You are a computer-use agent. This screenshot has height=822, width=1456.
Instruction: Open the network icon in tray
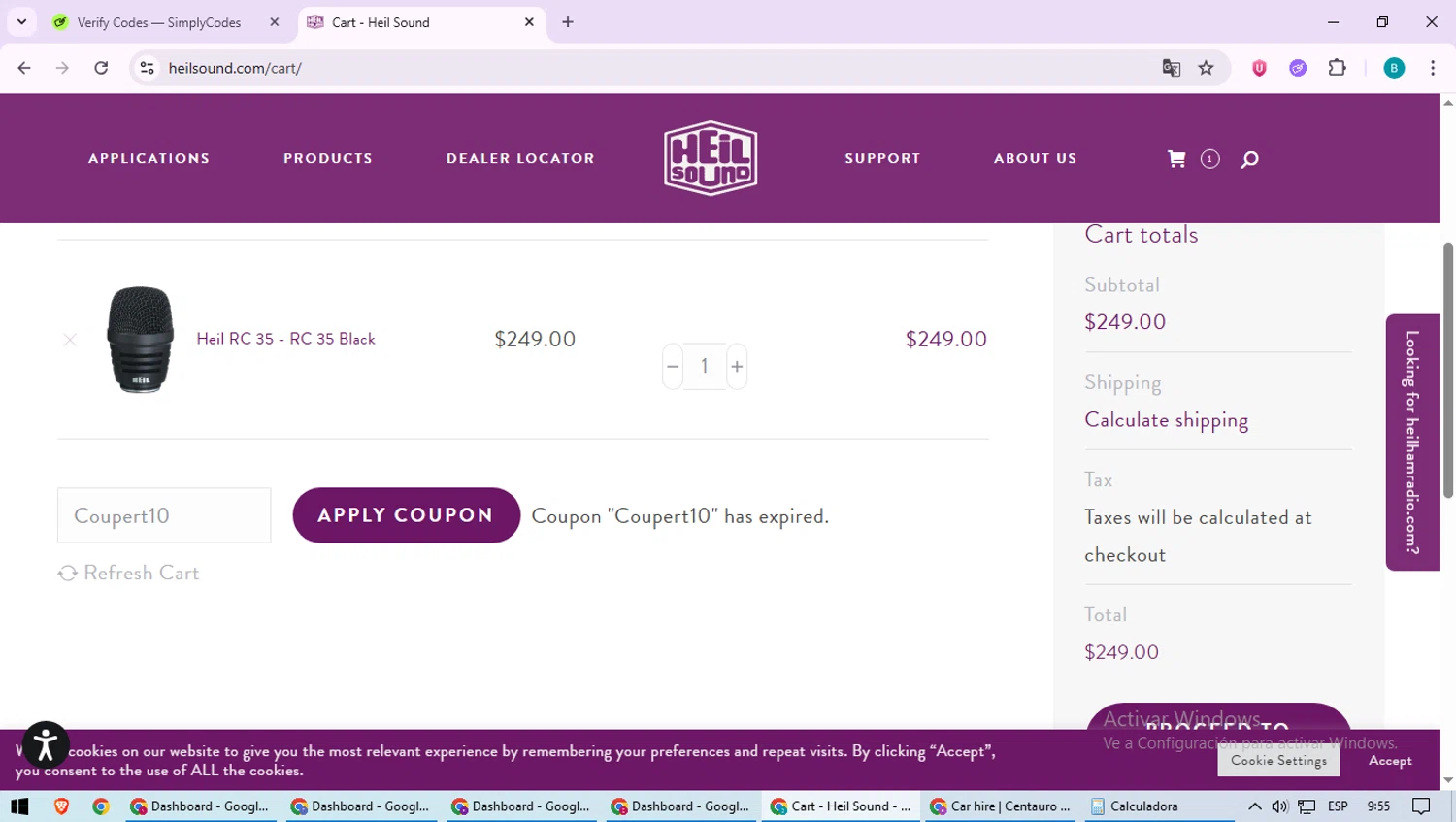point(1307,806)
